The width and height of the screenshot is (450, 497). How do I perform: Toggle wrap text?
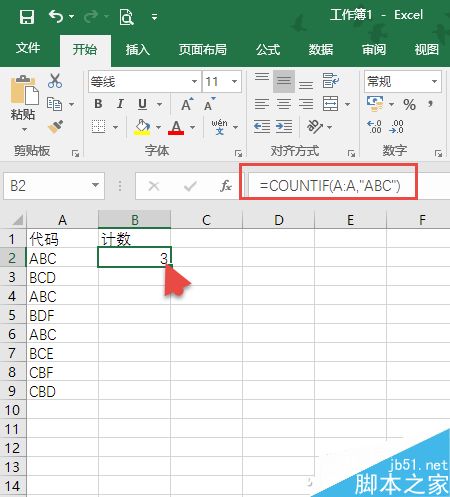pyautogui.click(x=331, y=81)
